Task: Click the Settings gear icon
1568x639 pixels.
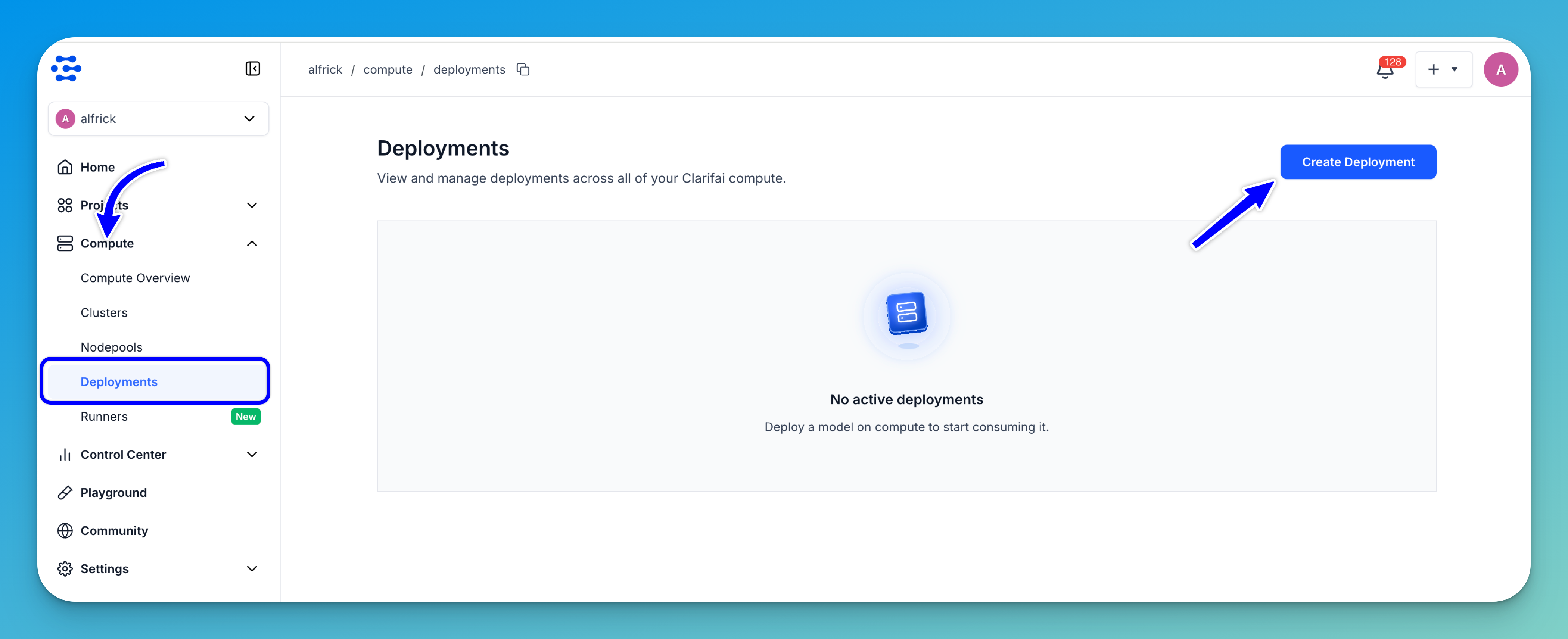Action: click(65, 568)
